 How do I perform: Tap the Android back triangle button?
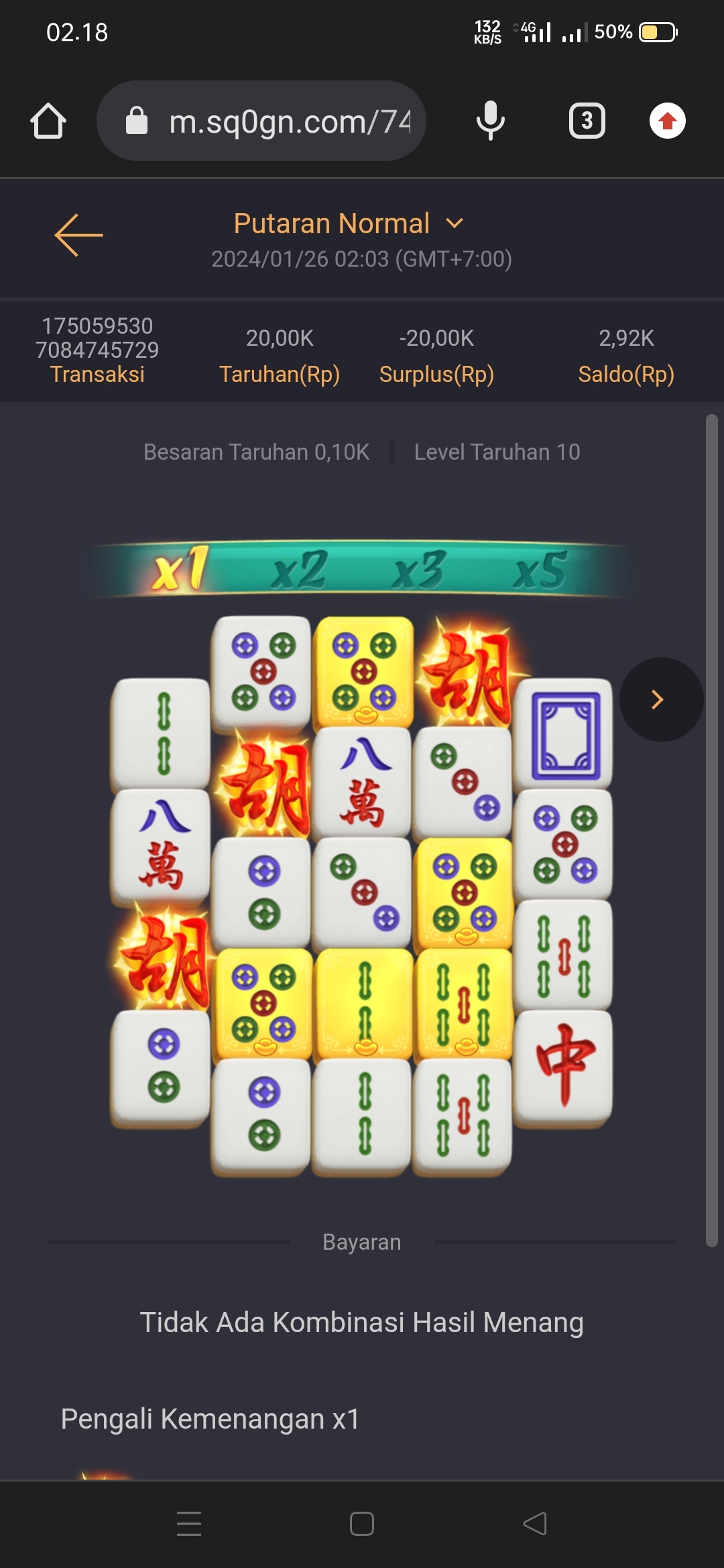point(535,1524)
